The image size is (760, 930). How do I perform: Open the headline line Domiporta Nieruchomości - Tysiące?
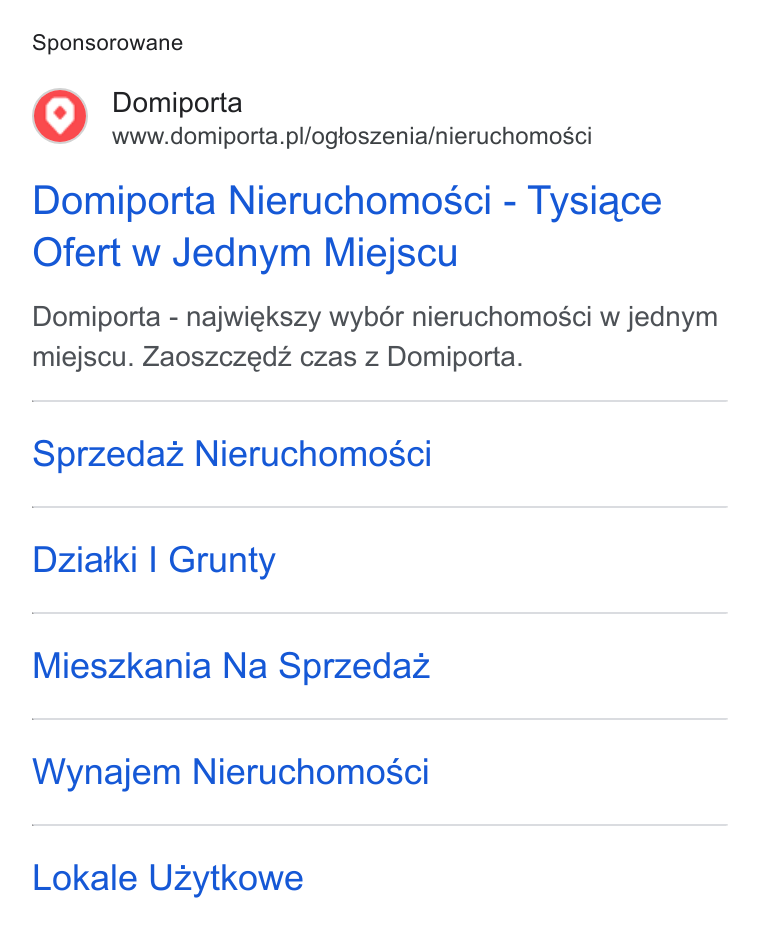(x=347, y=200)
